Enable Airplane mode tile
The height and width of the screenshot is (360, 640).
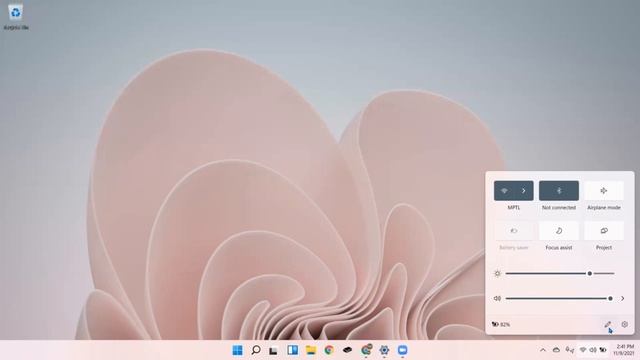604,191
